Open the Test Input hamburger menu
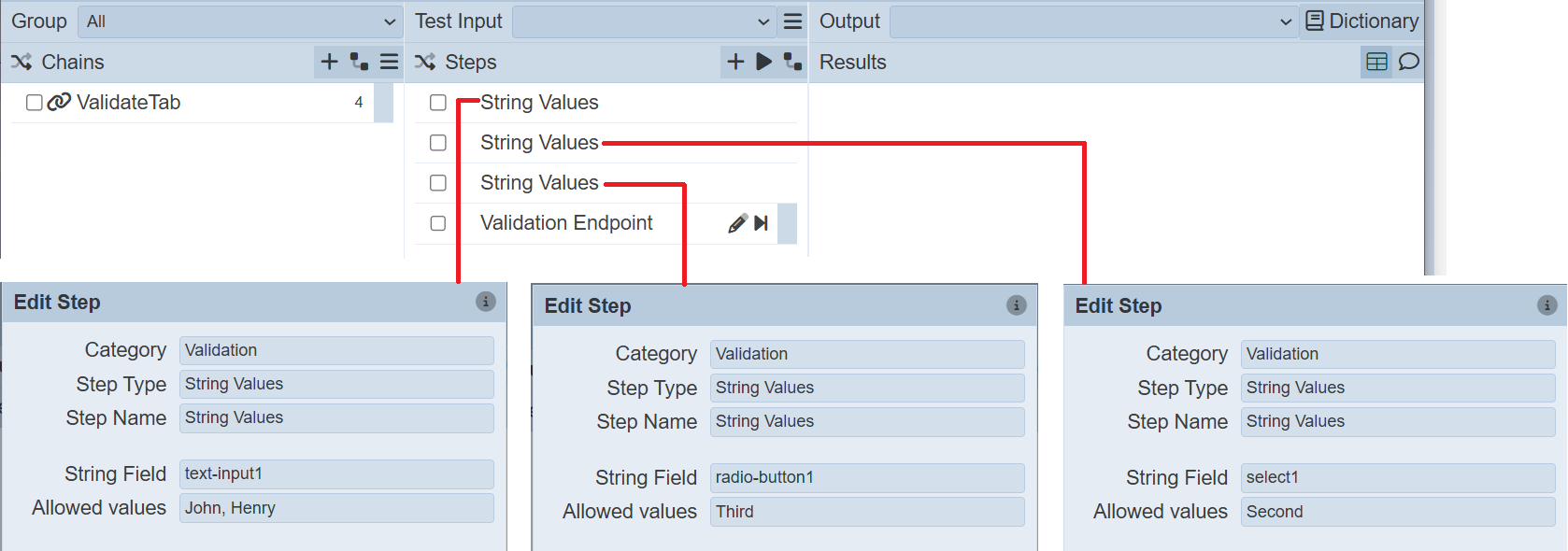Image resolution: width=1568 pixels, height=551 pixels. coord(792,21)
